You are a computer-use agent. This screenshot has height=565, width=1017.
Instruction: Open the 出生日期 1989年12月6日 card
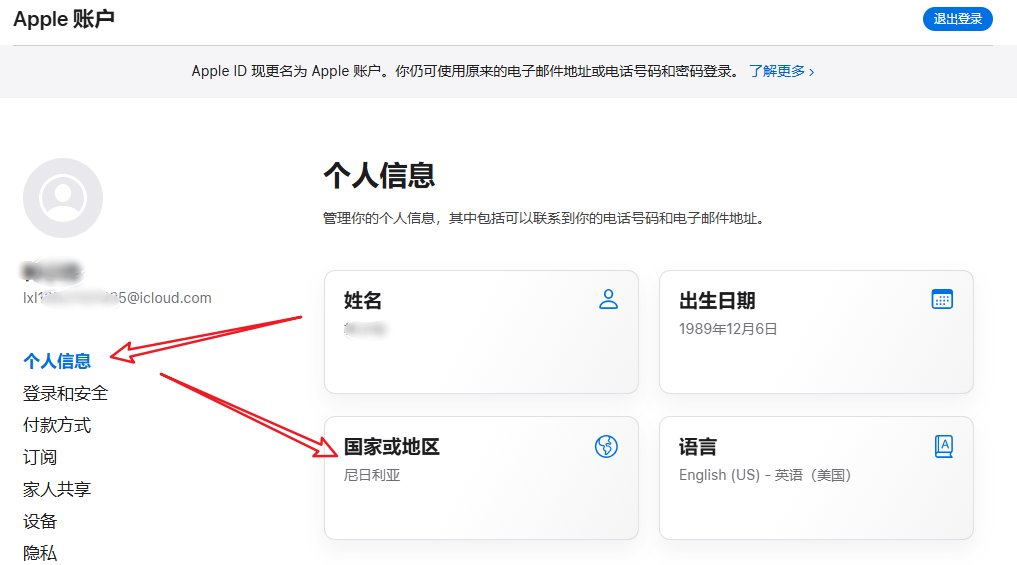tap(816, 332)
